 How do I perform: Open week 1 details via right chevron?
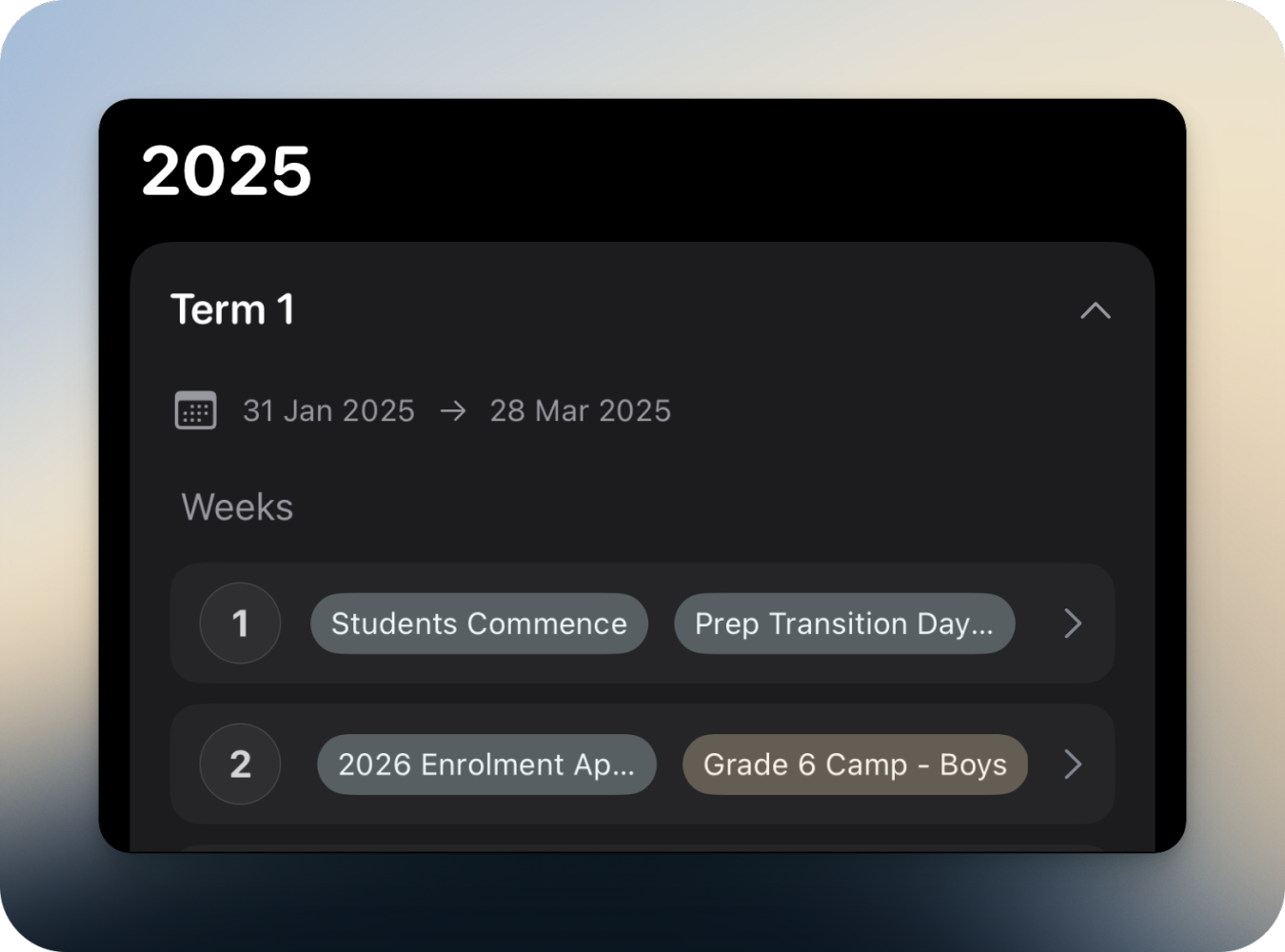(x=1073, y=624)
